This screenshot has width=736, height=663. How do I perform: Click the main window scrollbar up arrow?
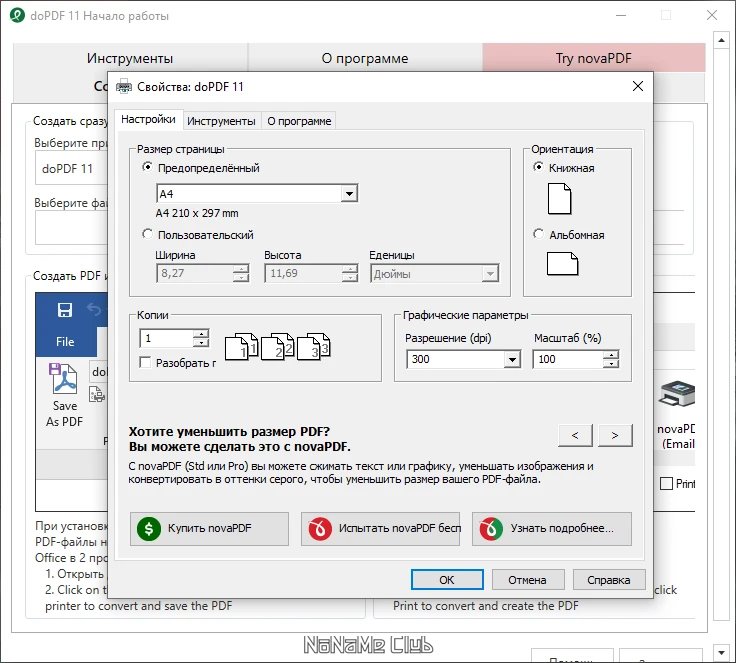(x=721, y=40)
